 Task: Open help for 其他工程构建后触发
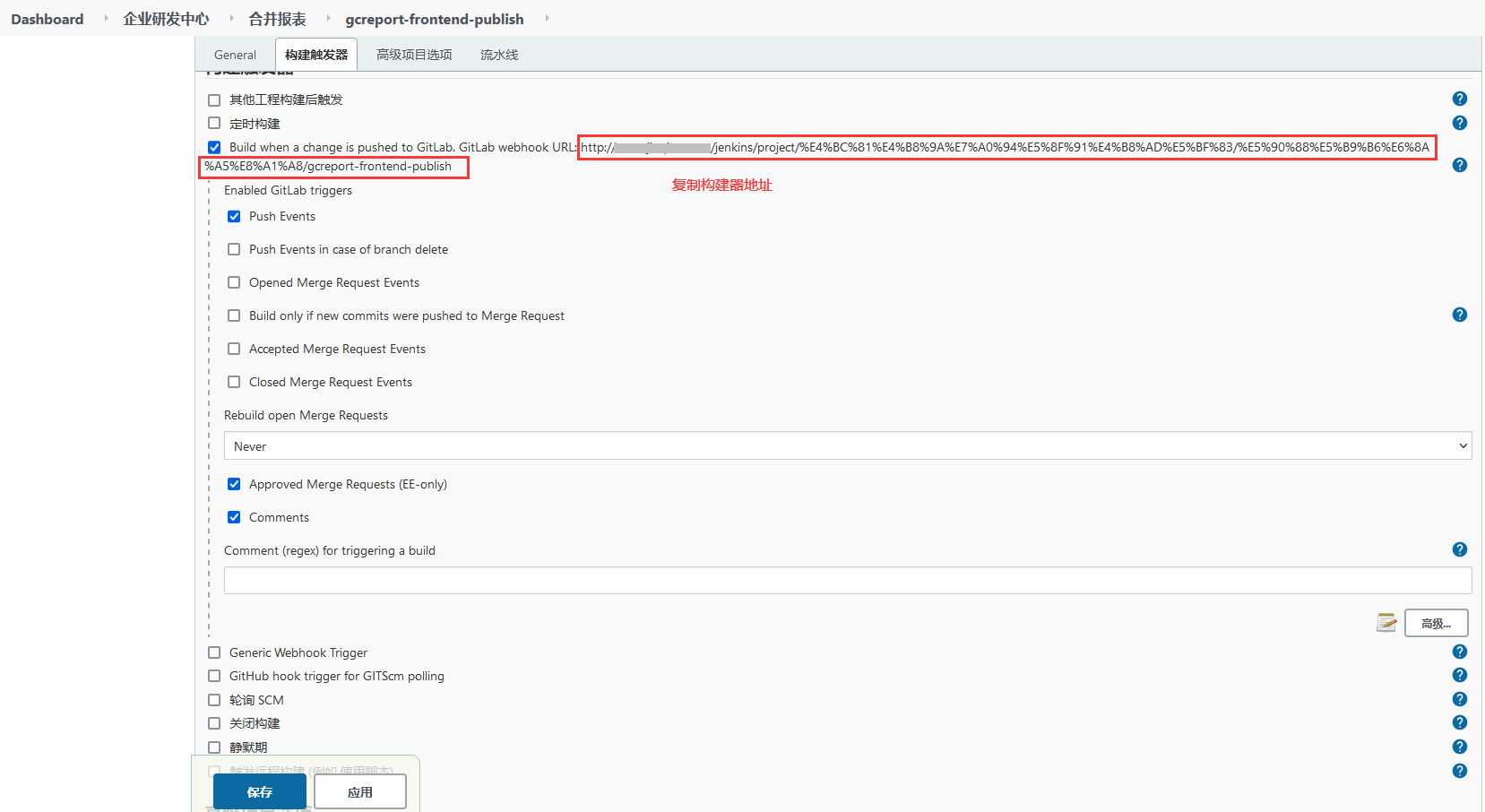click(x=1459, y=99)
